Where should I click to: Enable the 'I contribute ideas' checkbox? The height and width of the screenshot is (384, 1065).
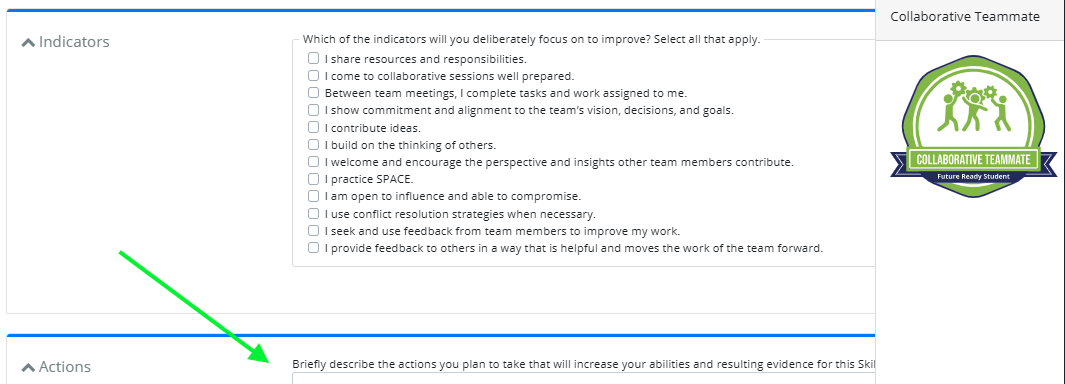pyautogui.click(x=313, y=127)
